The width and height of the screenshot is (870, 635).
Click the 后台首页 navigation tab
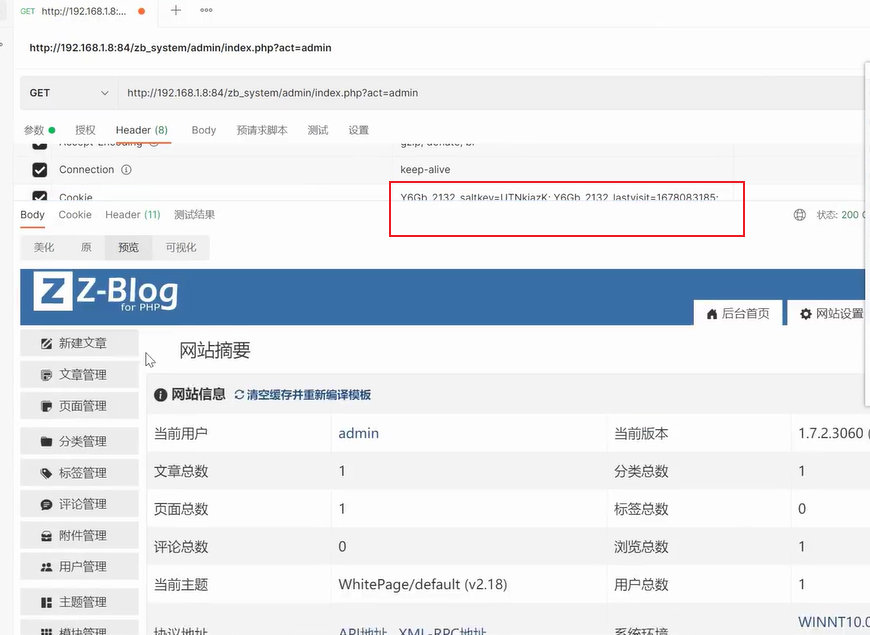(738, 314)
